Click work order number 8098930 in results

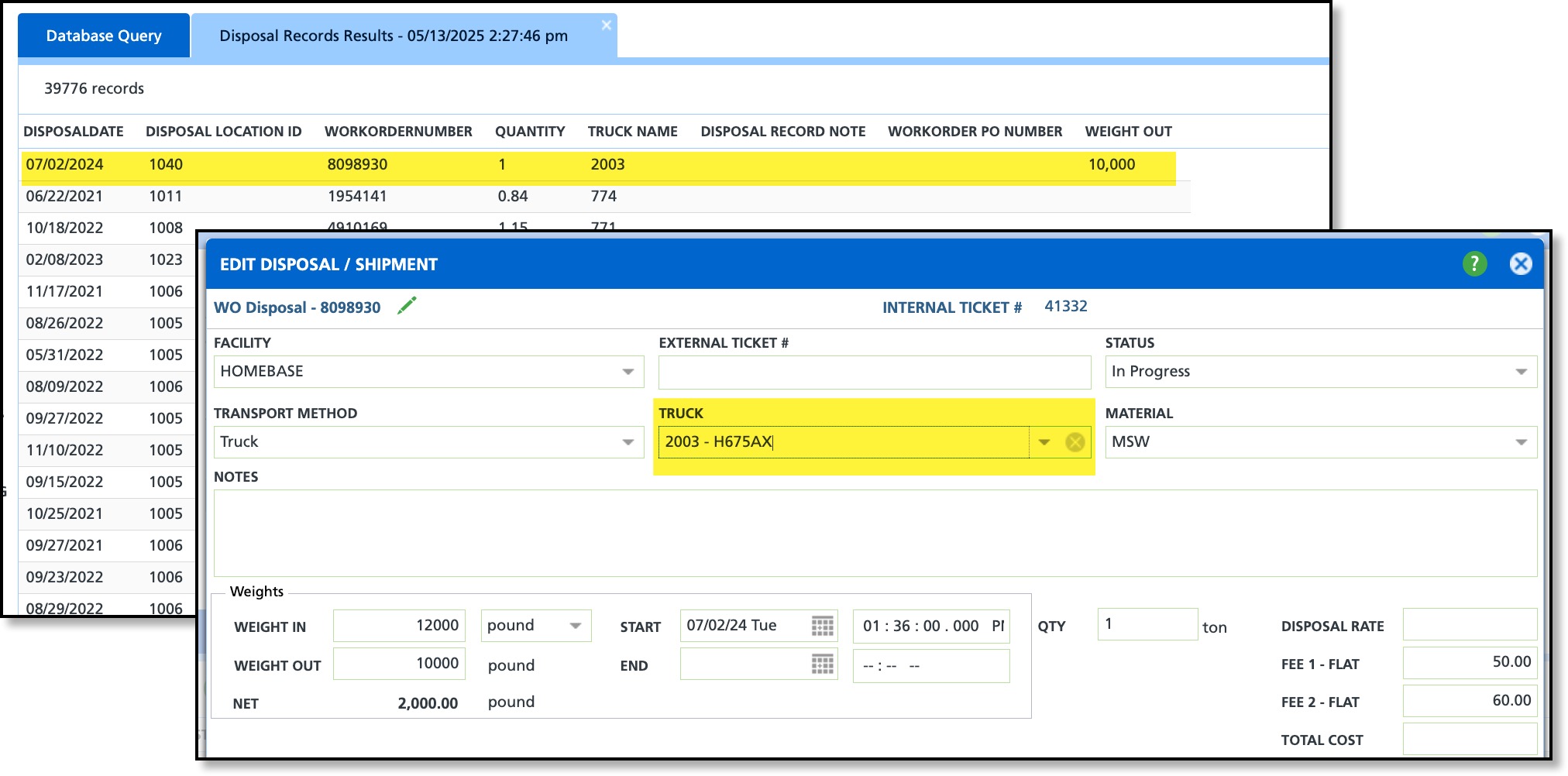357,164
